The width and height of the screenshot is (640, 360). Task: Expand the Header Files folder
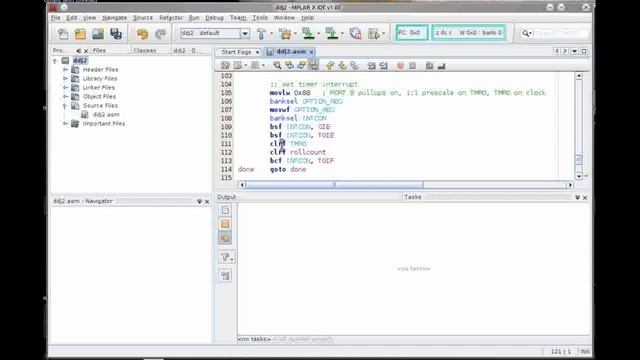coord(65,70)
